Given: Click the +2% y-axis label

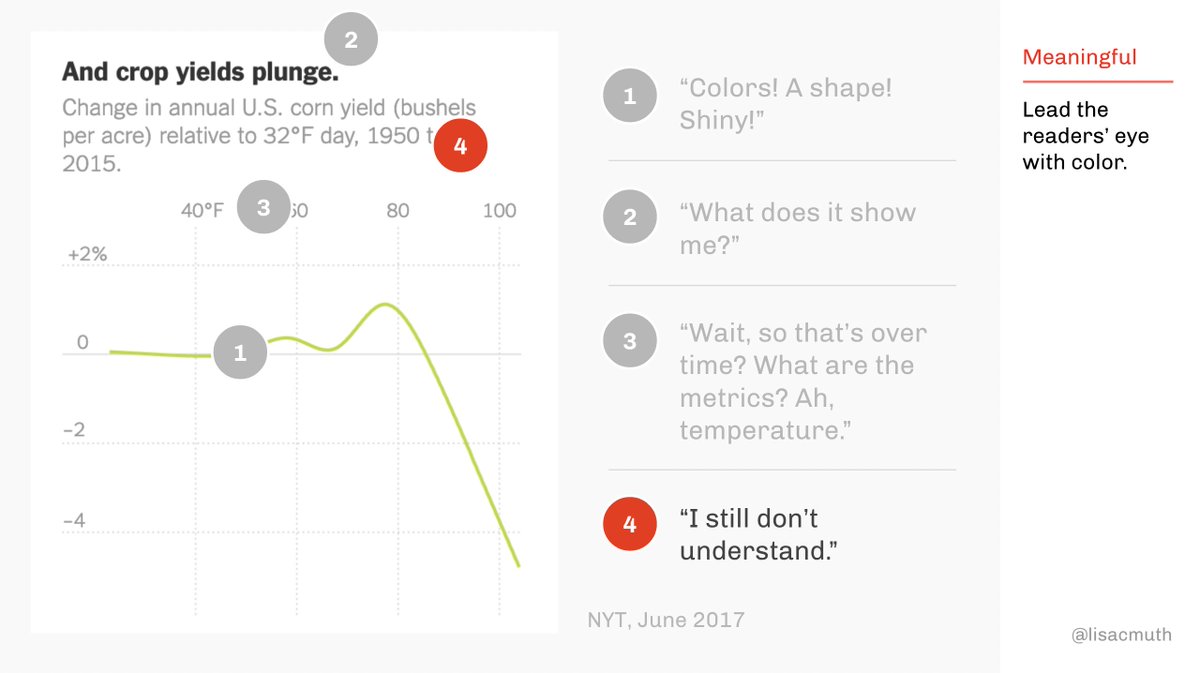Looking at the screenshot, I should pos(87,255).
